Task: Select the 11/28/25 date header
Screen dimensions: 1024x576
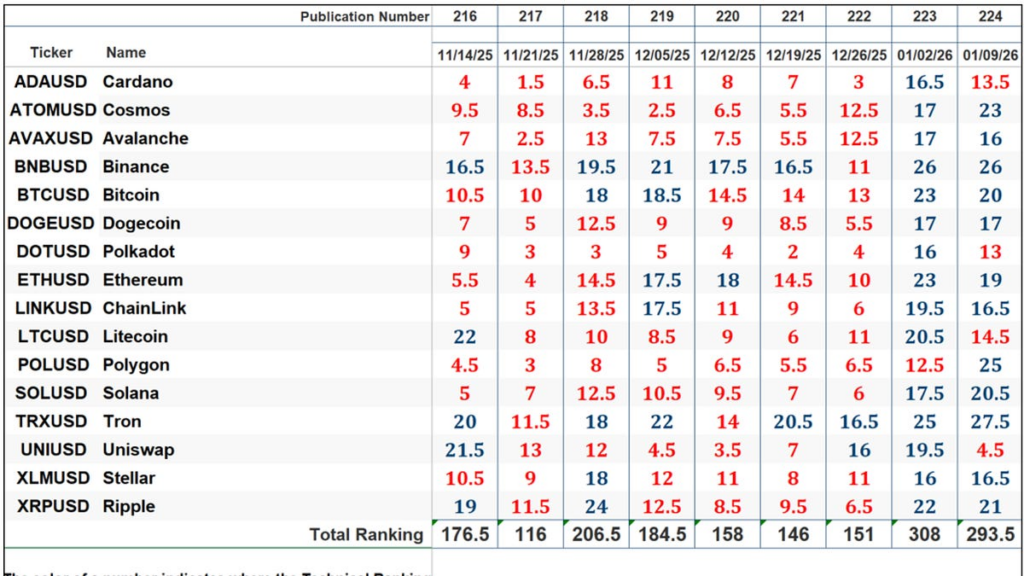Action: (x=596, y=56)
